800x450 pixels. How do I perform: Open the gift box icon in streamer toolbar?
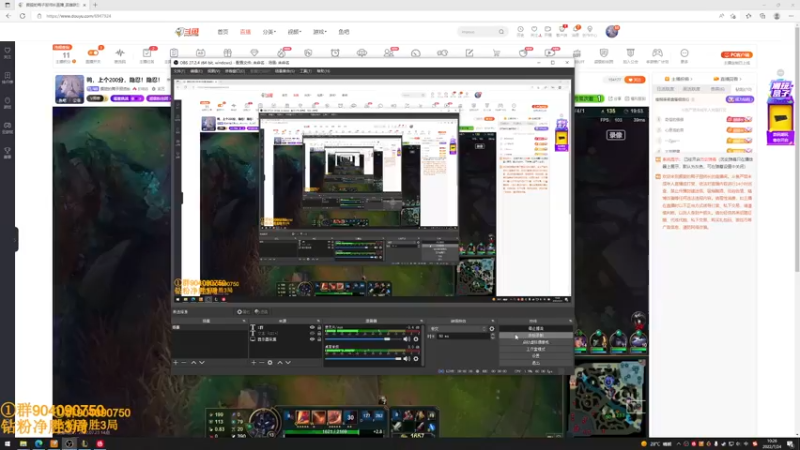pos(228,53)
